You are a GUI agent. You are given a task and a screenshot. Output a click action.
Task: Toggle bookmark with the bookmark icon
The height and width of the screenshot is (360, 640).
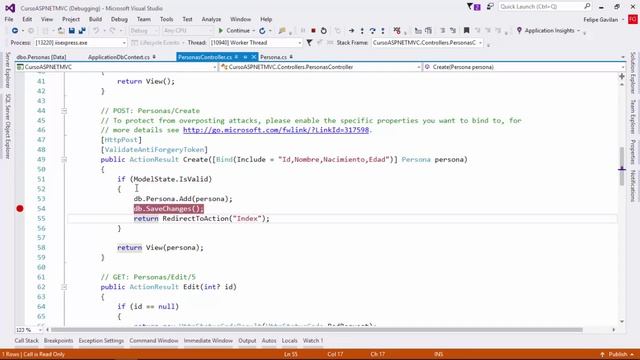coord(467,31)
